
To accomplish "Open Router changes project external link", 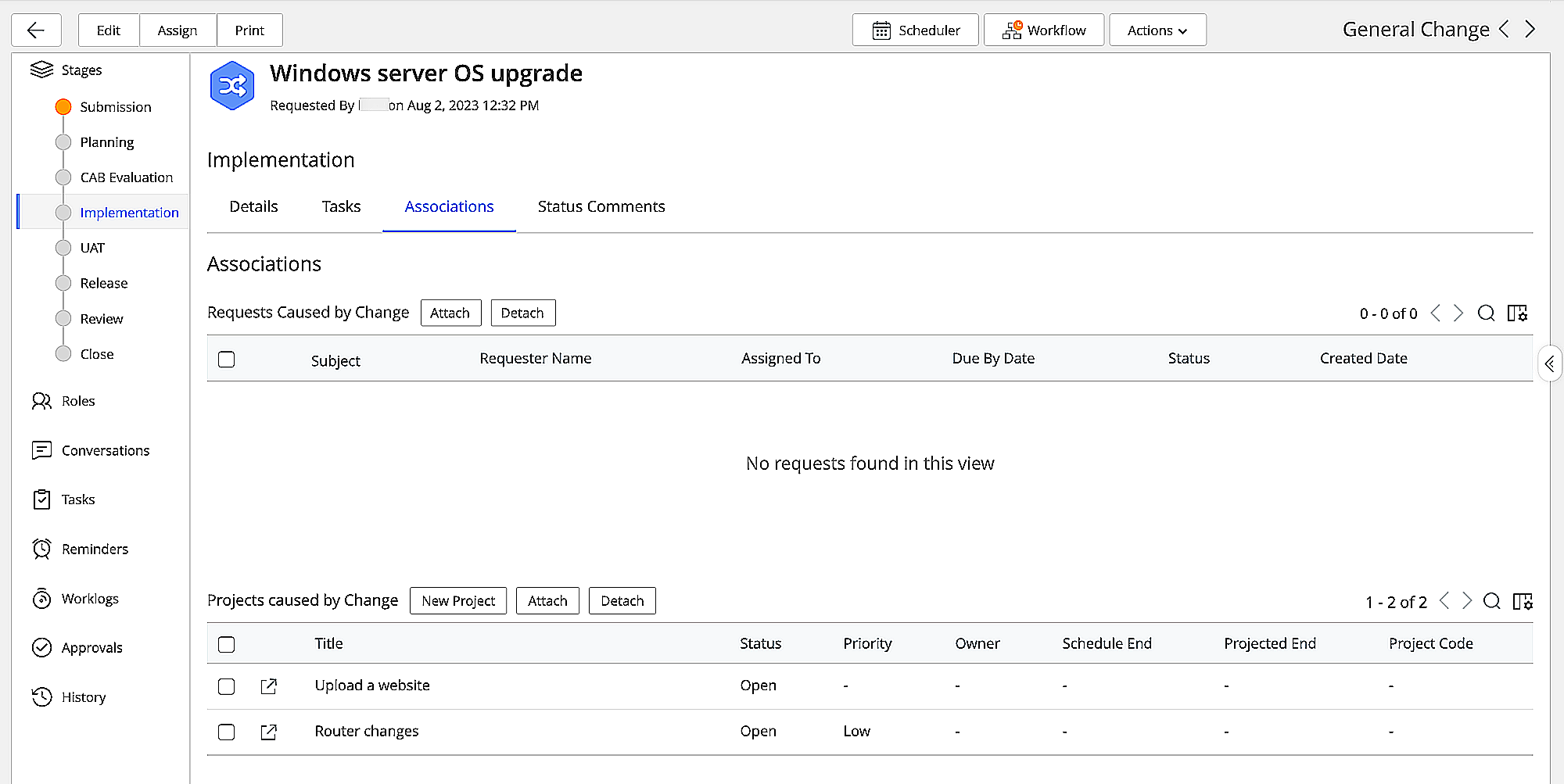I will click(268, 732).
